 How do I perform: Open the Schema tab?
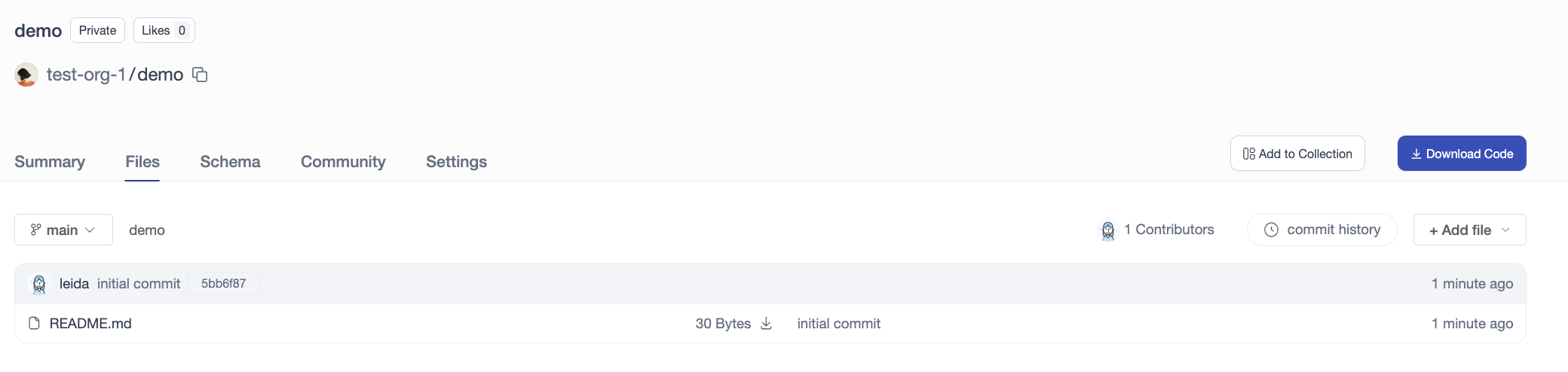coord(230,162)
